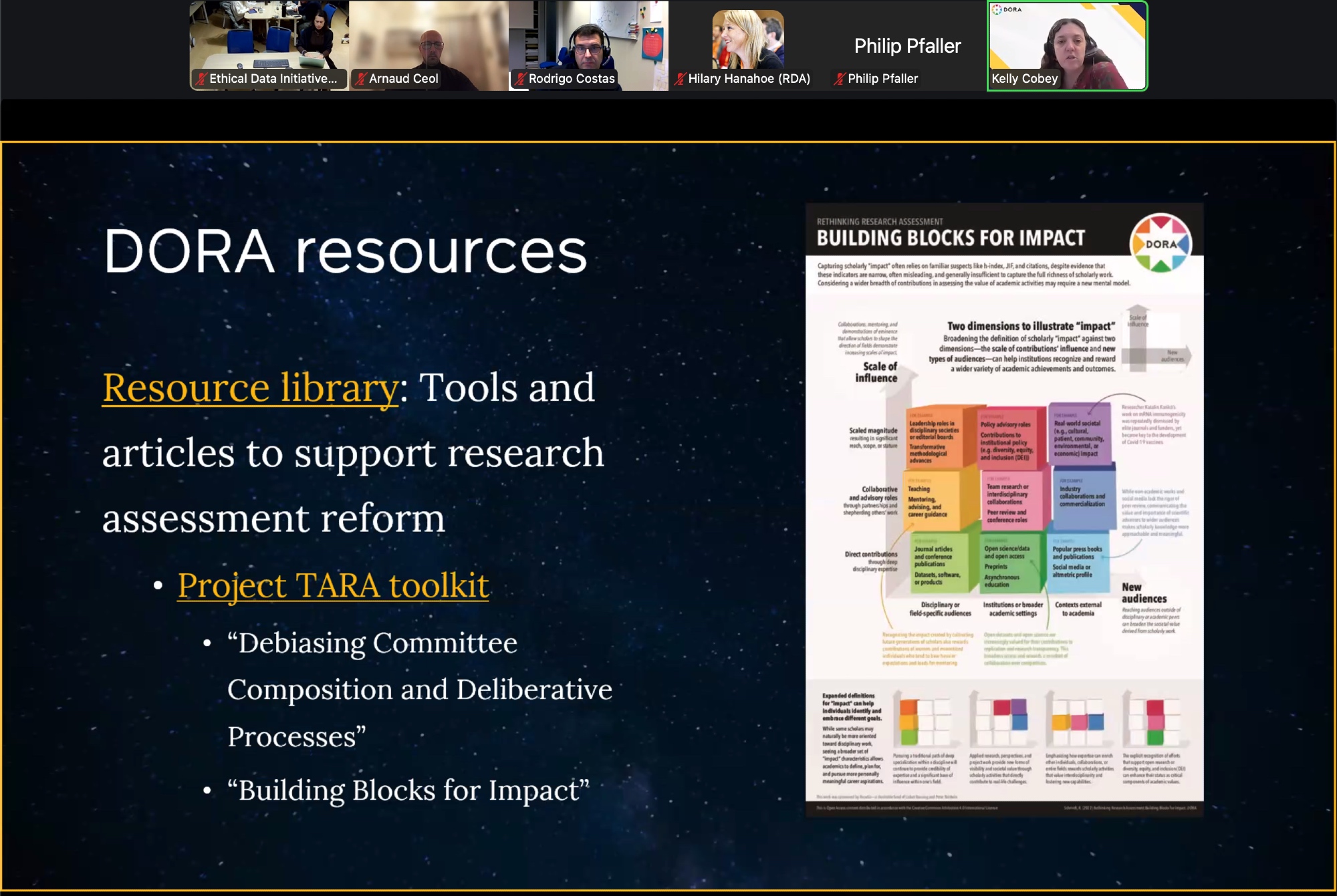Open the Resource library link
1337x896 pixels.
(250, 388)
